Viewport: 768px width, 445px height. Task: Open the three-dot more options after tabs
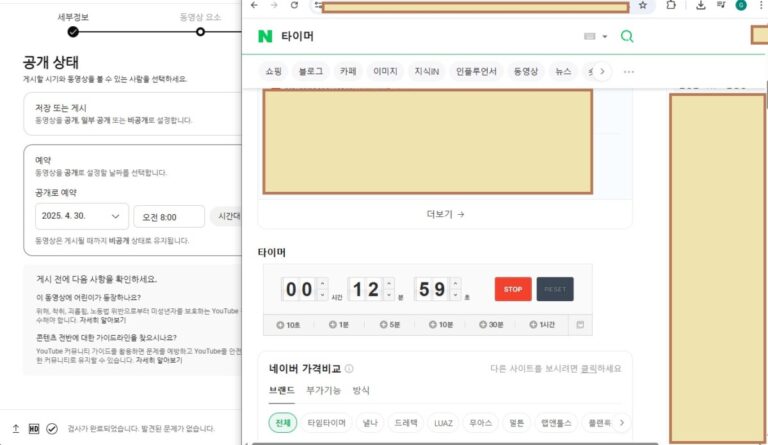[x=629, y=72]
